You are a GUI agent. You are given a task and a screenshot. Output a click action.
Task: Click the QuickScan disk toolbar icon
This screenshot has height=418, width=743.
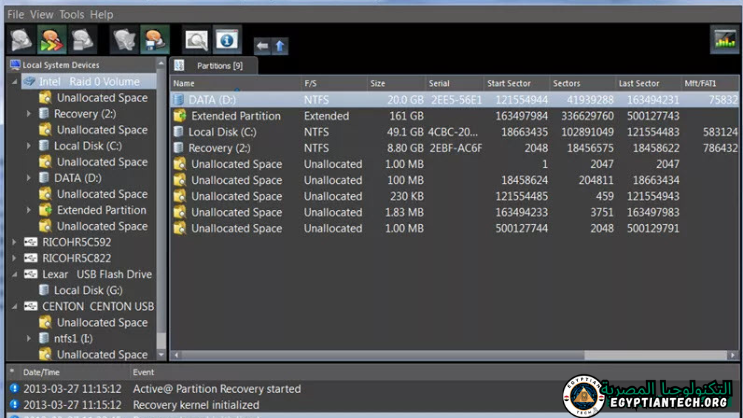coord(22,40)
